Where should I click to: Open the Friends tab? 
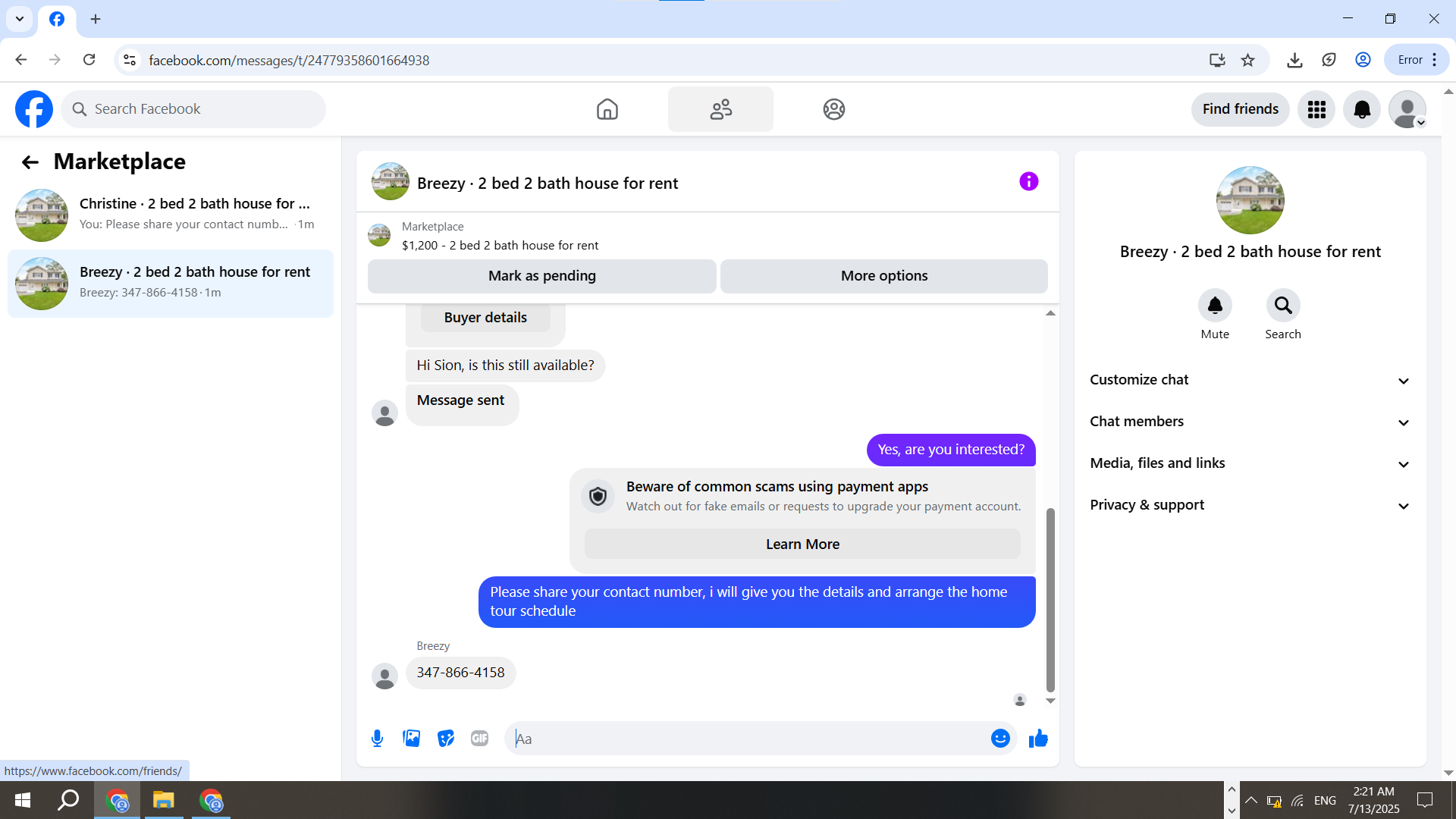click(720, 110)
